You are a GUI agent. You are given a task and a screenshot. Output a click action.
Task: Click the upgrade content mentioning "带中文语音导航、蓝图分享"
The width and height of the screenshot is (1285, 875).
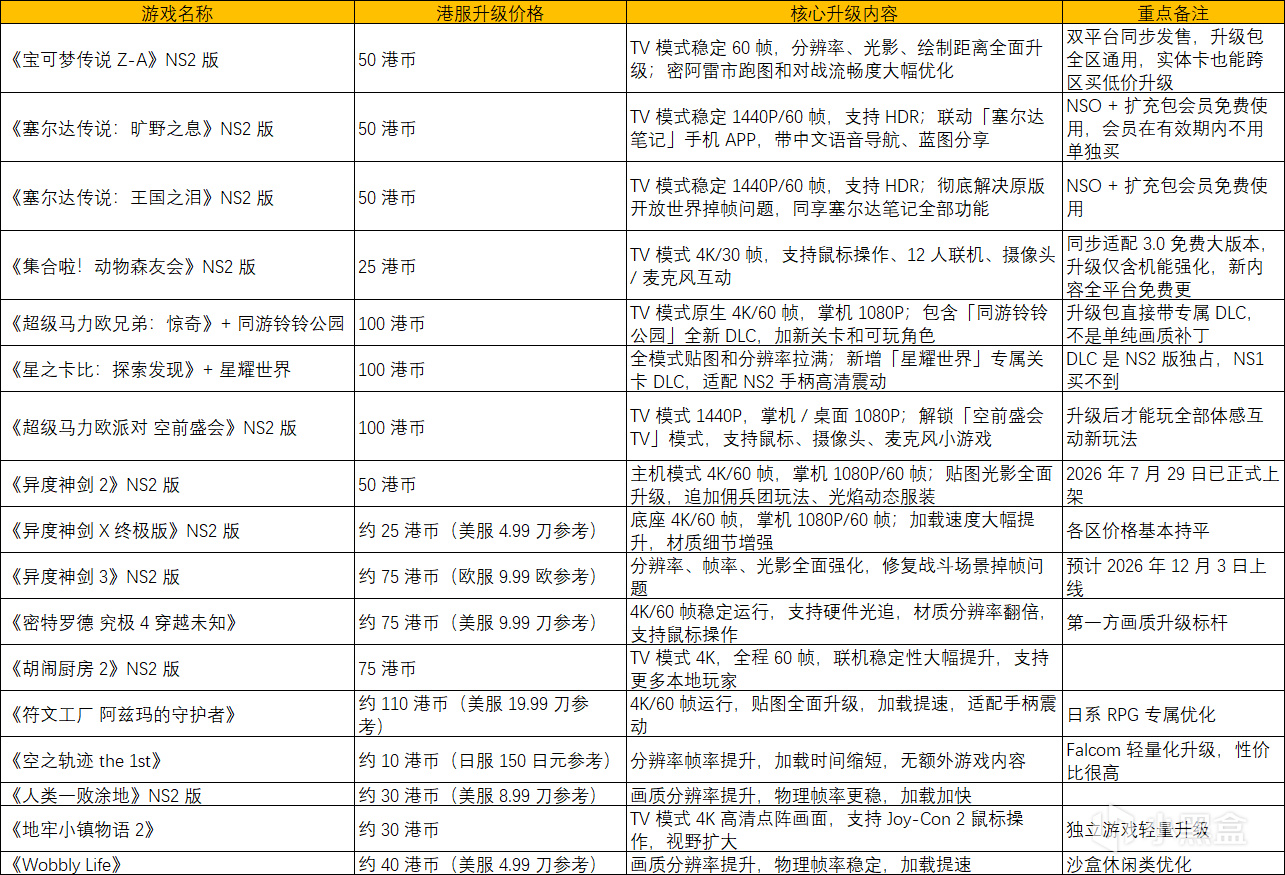(845, 128)
